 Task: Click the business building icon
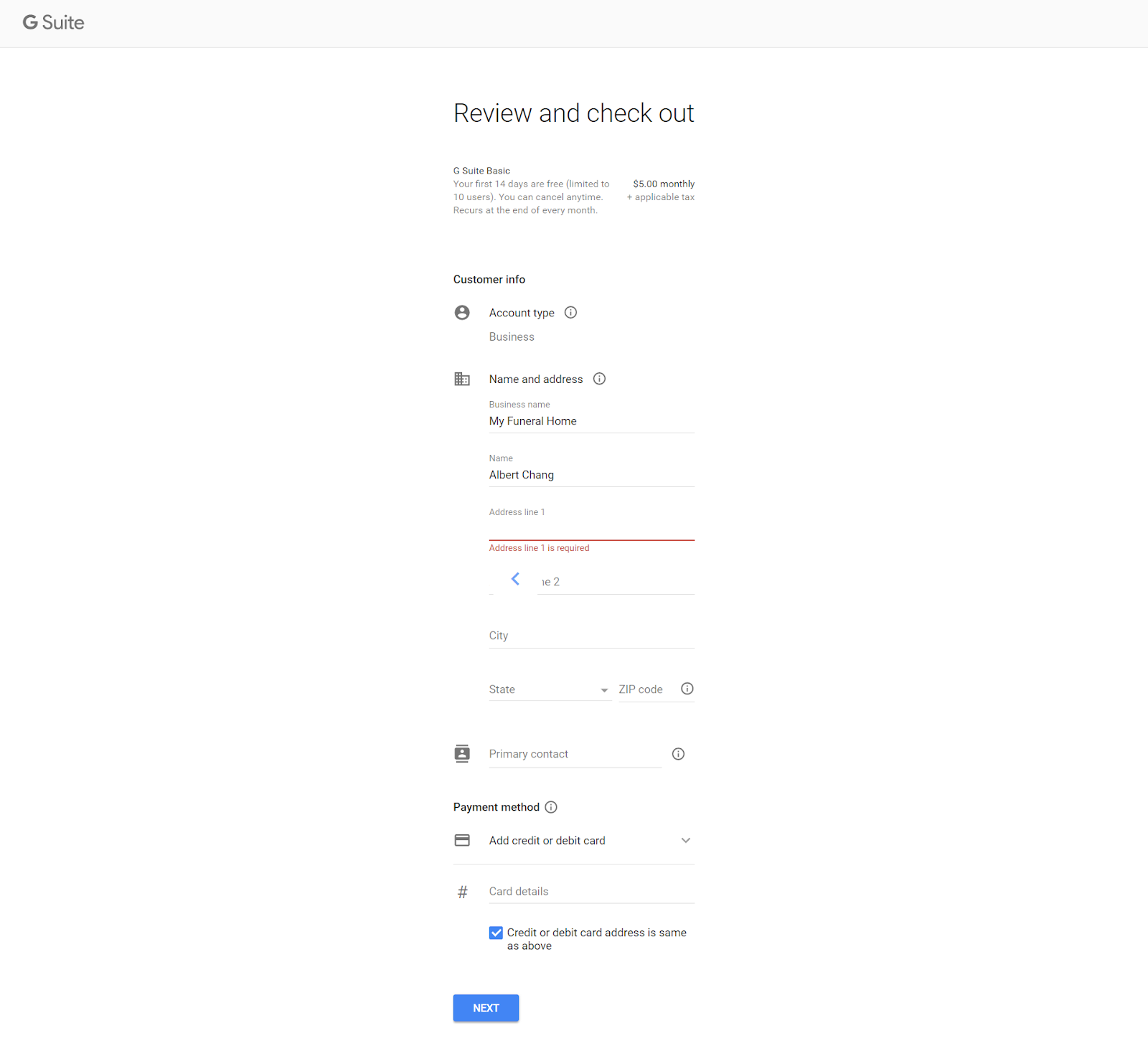[x=462, y=379]
